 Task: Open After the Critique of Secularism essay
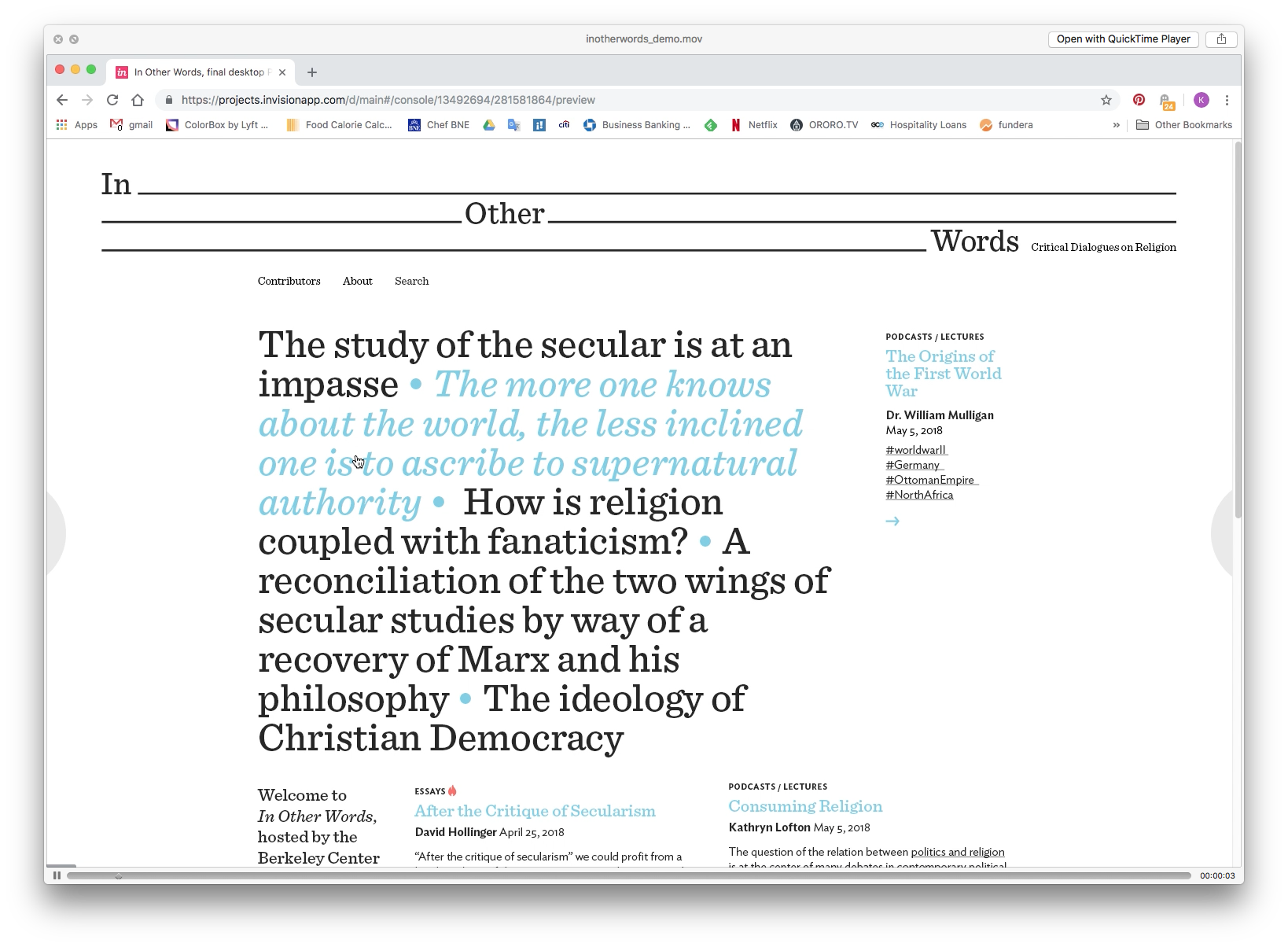tap(535, 811)
